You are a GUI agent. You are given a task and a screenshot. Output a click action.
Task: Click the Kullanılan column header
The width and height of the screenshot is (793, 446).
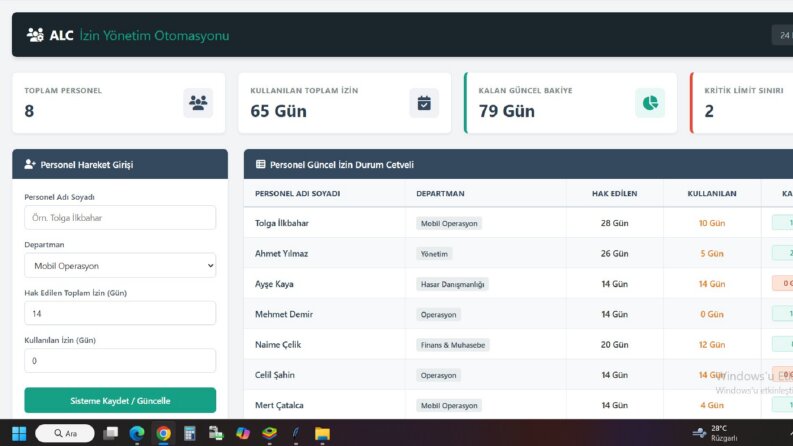[x=712, y=194]
